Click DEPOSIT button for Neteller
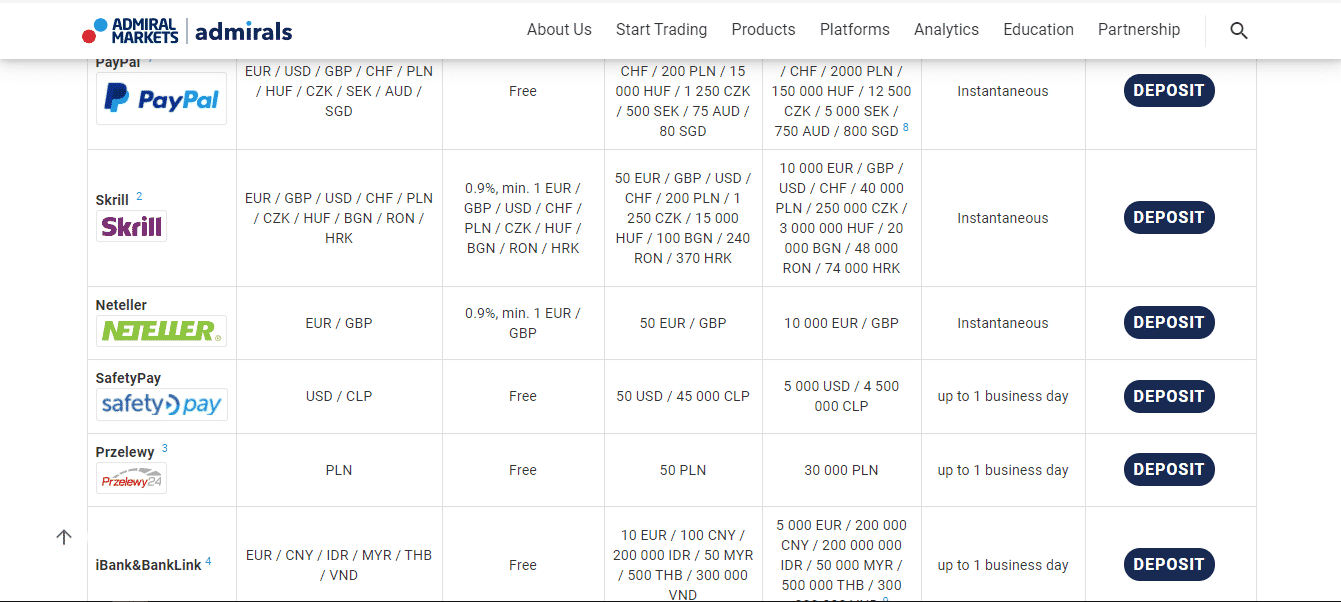1341x602 pixels. click(1169, 322)
